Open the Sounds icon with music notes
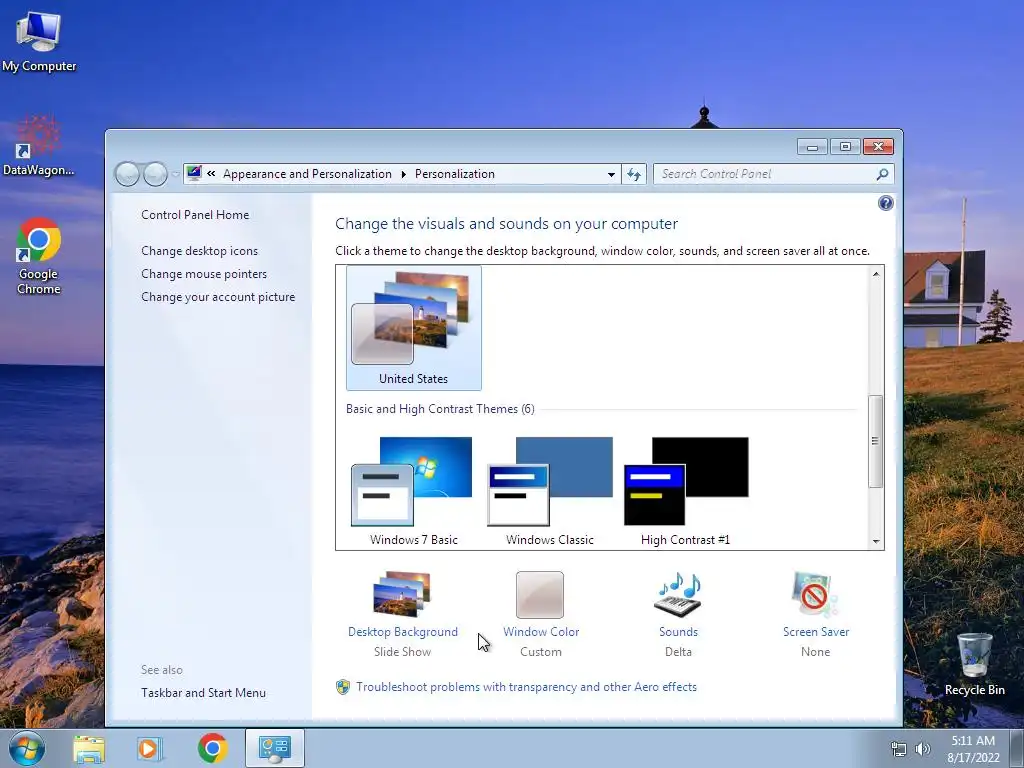 point(678,594)
